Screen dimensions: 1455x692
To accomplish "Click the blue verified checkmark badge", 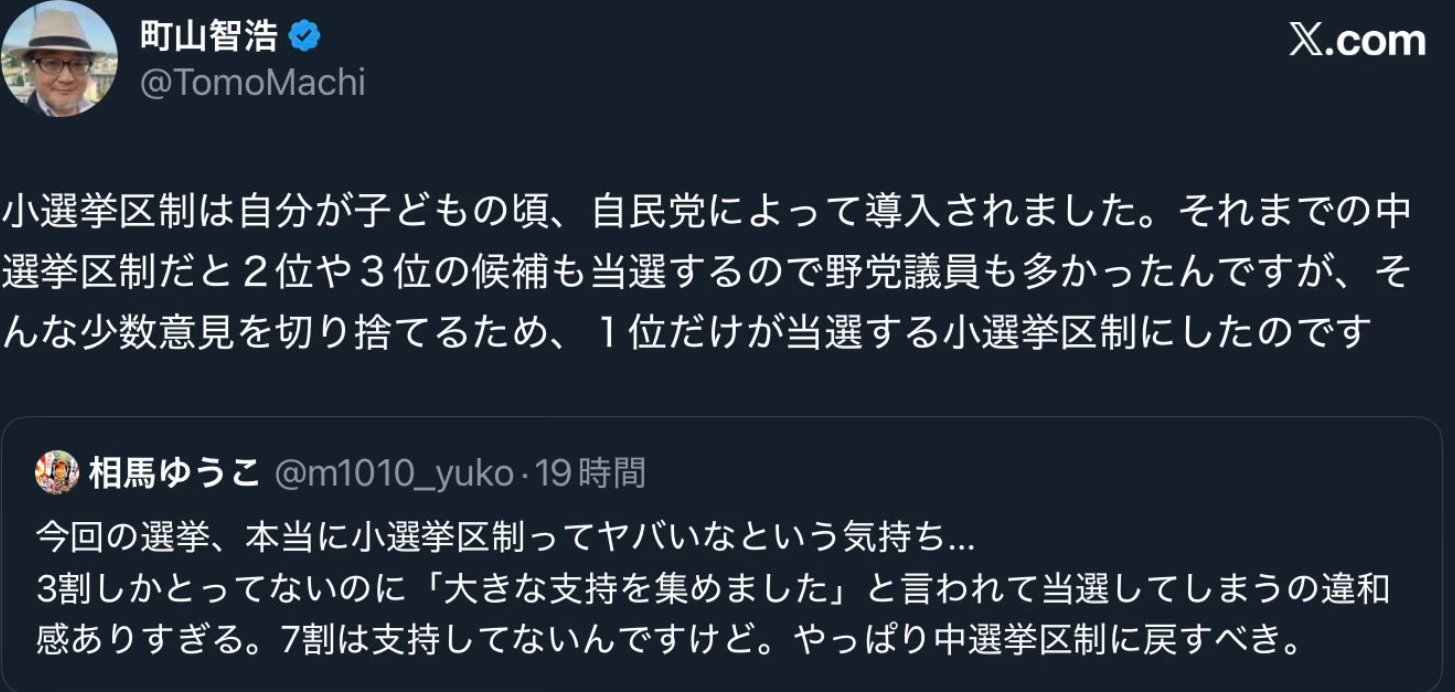I will (304, 38).
